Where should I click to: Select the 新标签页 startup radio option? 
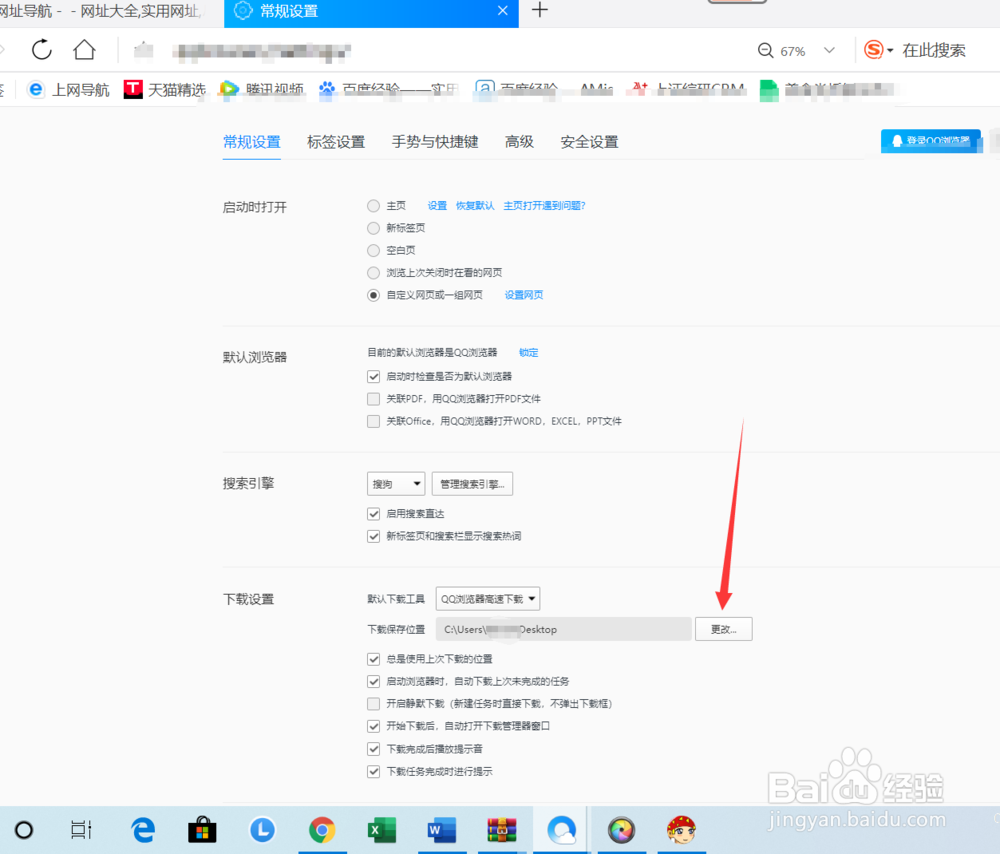374,228
